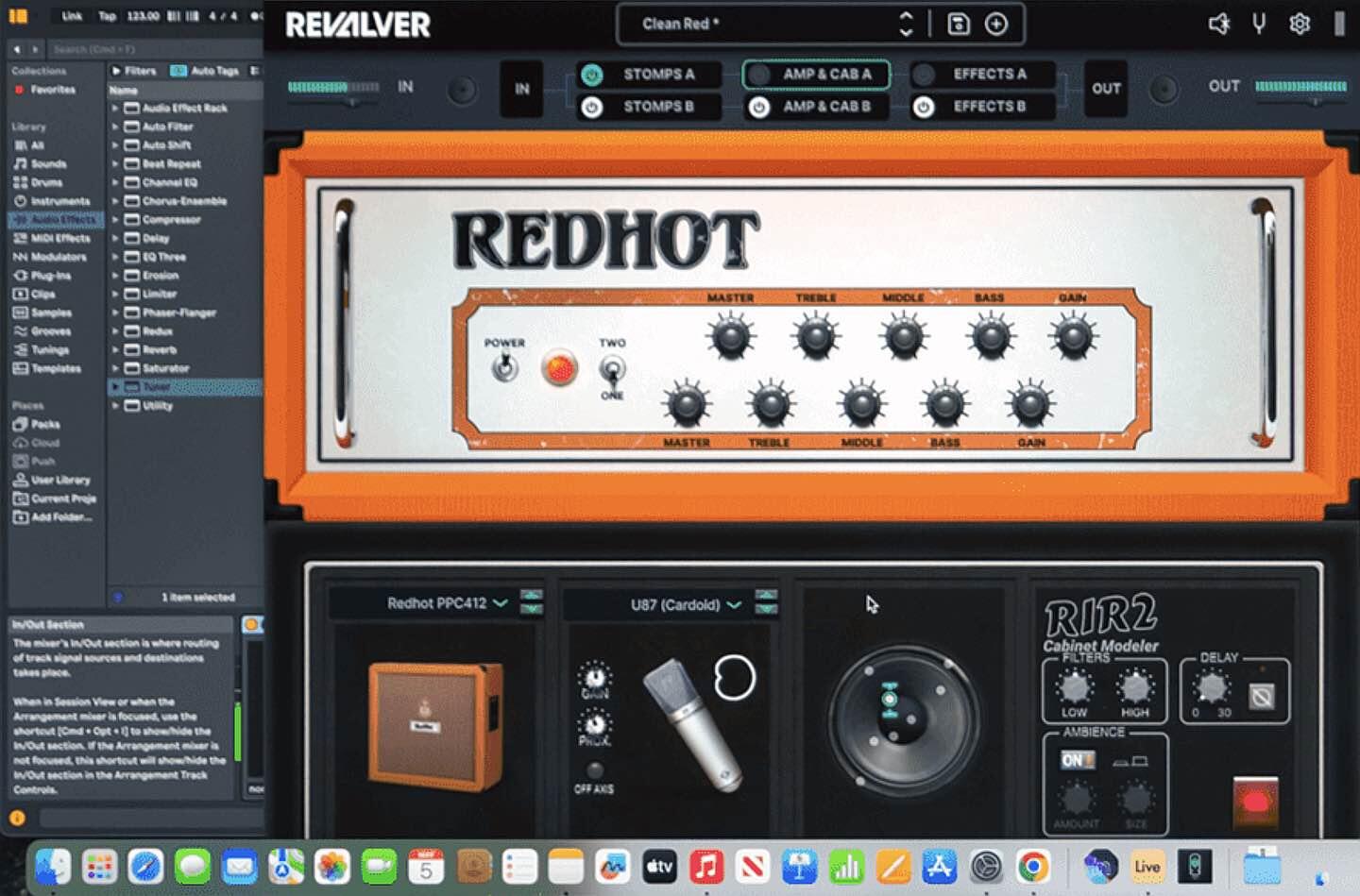Select the EFFECTS A tab

click(989, 74)
